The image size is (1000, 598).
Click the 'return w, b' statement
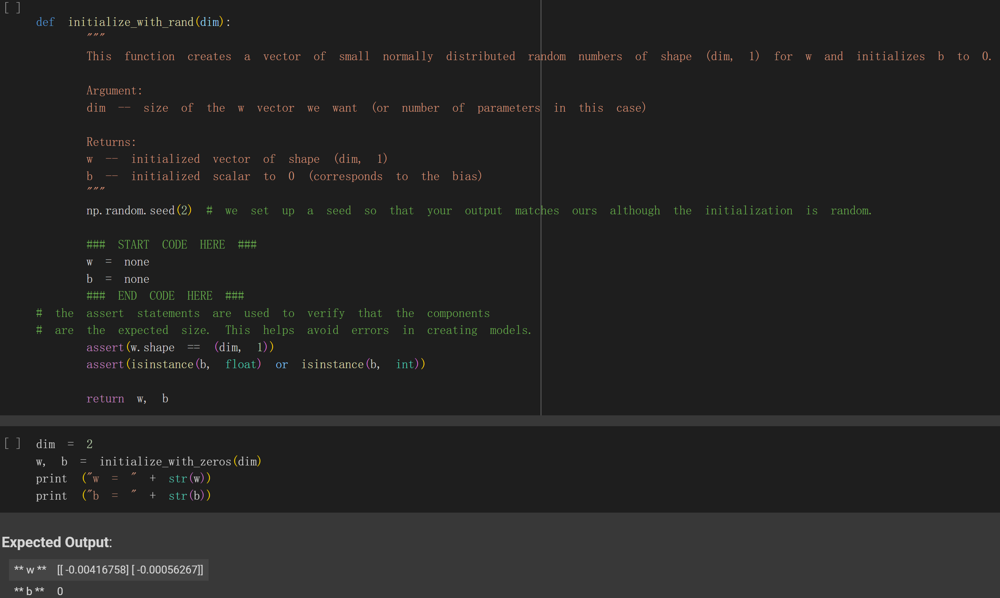click(x=128, y=399)
